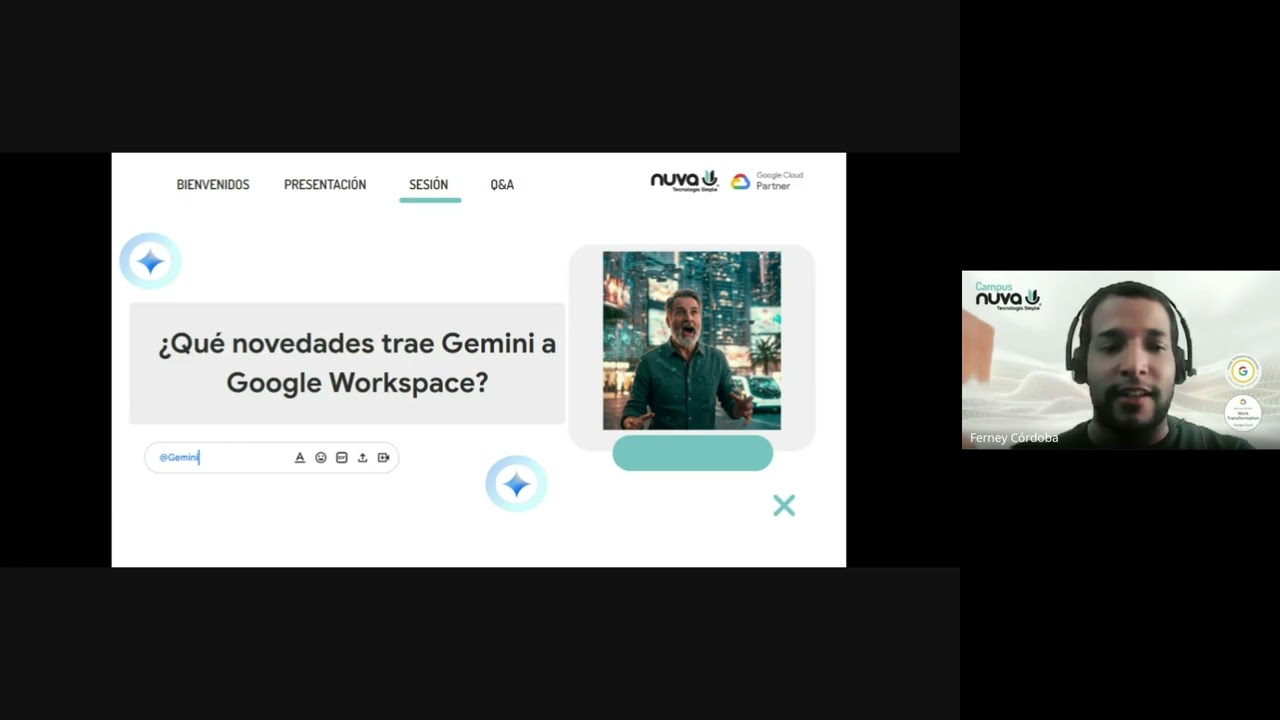The height and width of the screenshot is (720, 1280).
Task: Click the add video meeting icon
Action: click(383, 457)
